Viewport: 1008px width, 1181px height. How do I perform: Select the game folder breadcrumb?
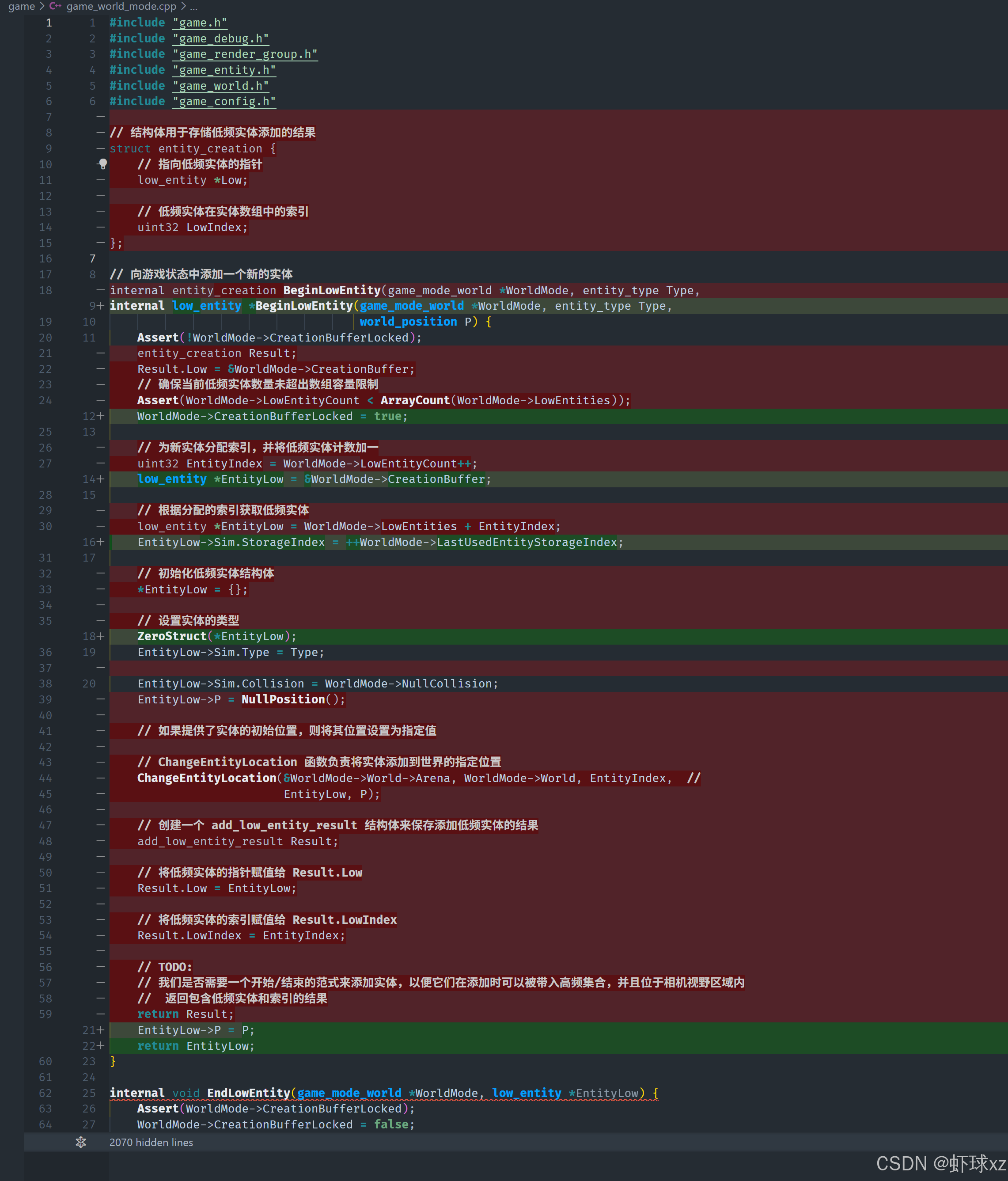(22, 6)
